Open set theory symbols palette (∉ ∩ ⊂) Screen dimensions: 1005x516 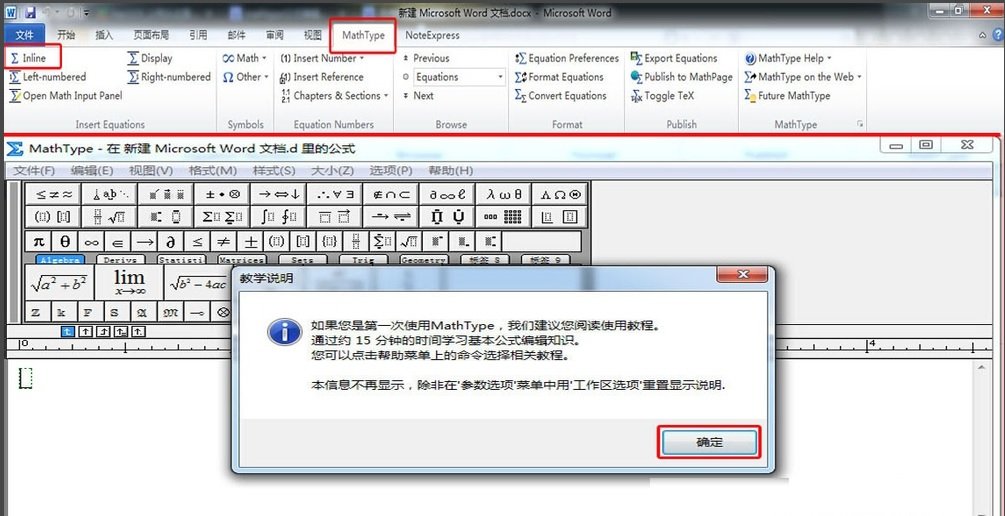[390, 195]
